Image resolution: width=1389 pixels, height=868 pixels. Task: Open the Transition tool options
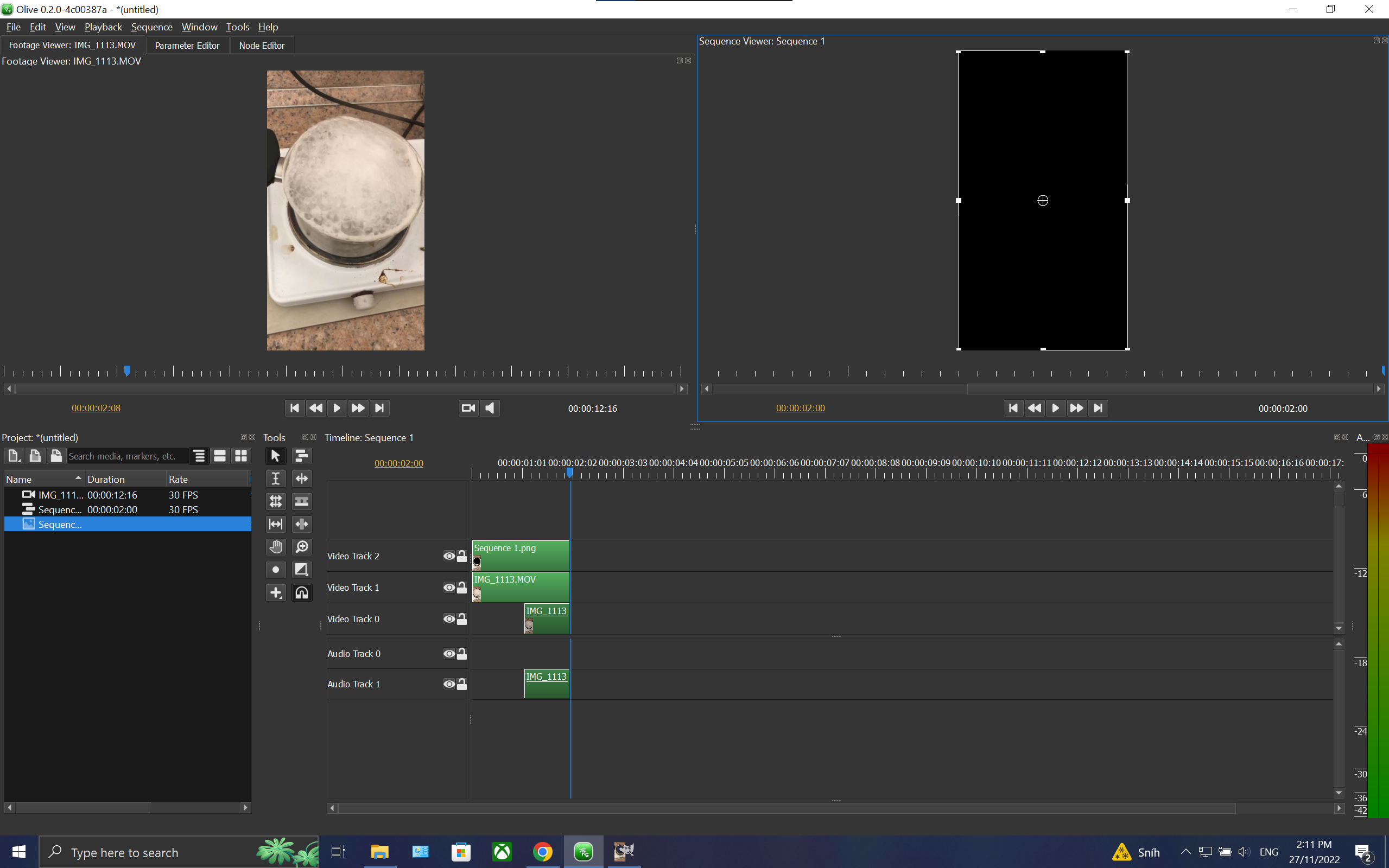[x=301, y=570]
